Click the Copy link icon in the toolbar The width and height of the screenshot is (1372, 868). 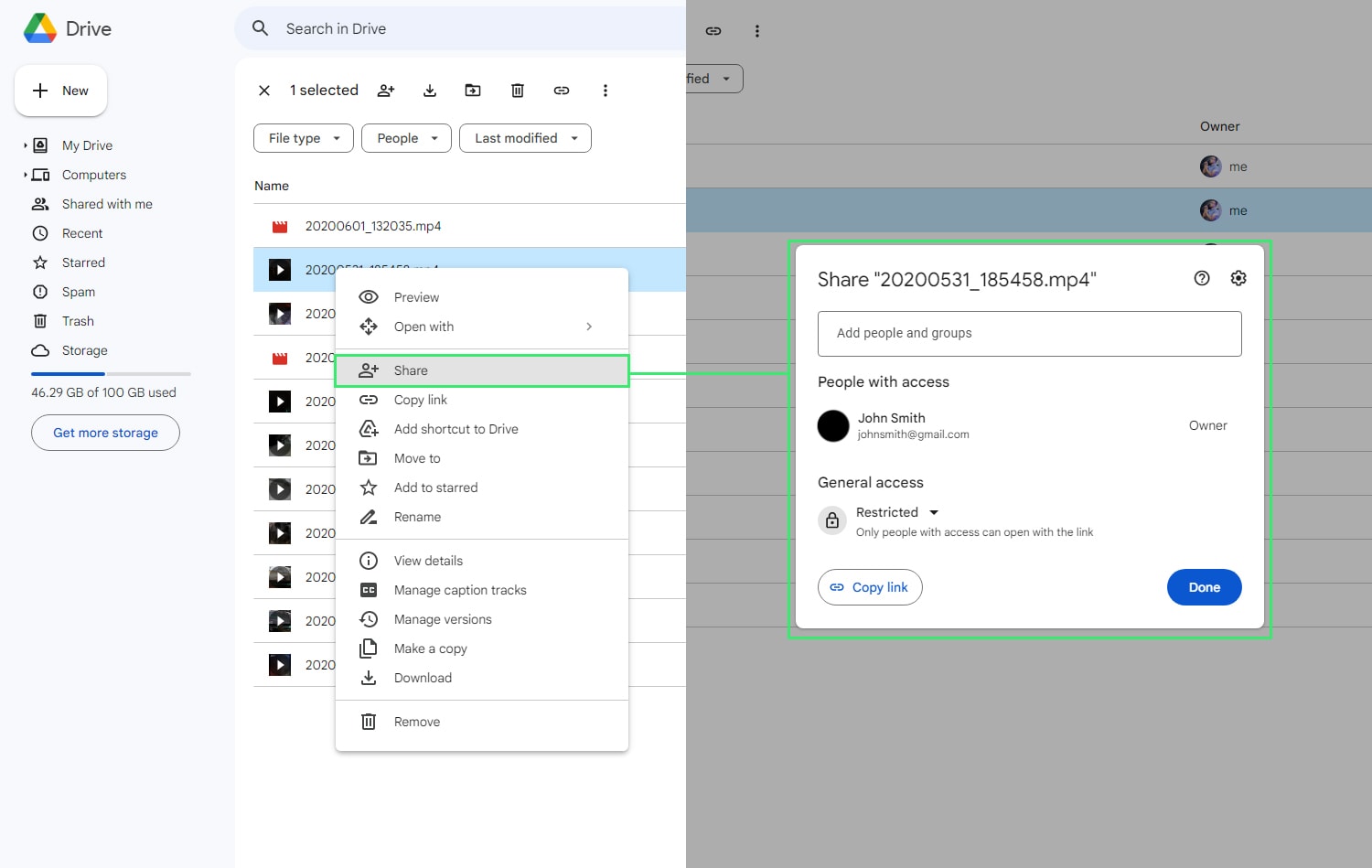tap(561, 90)
